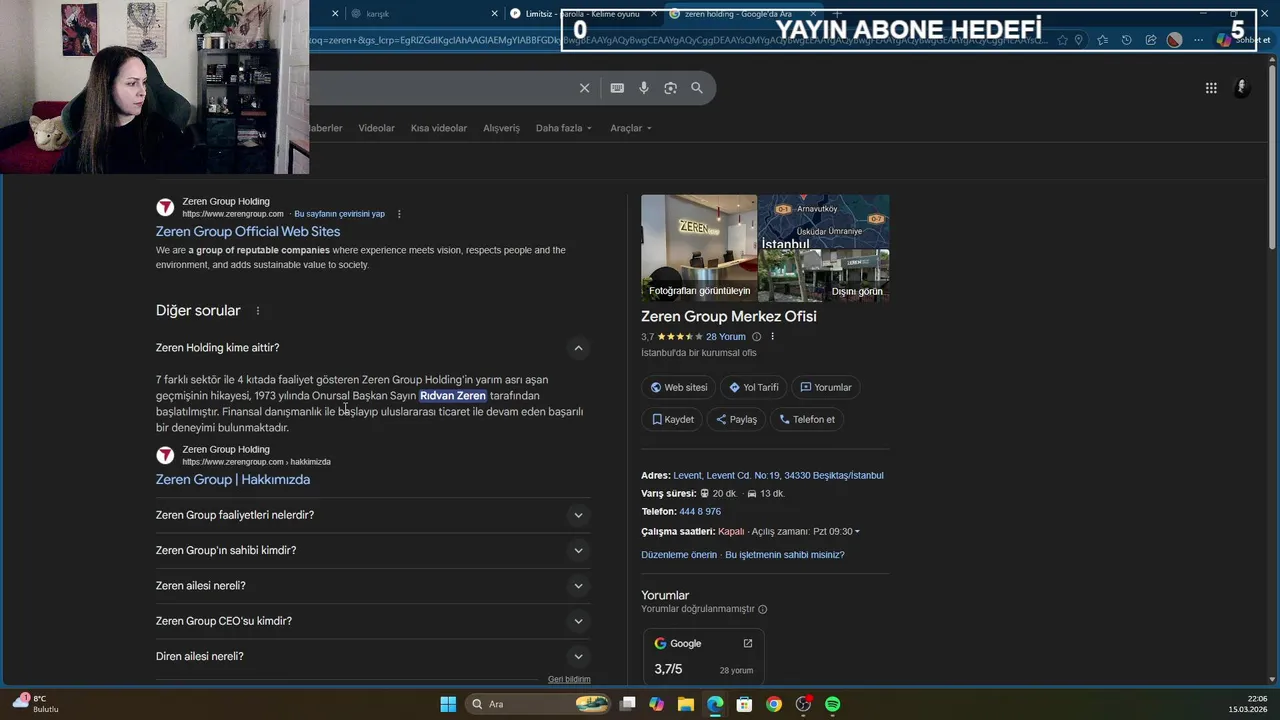Image resolution: width=1280 pixels, height=720 pixels.
Task: Open the Araçlar dropdown
Action: click(x=630, y=128)
